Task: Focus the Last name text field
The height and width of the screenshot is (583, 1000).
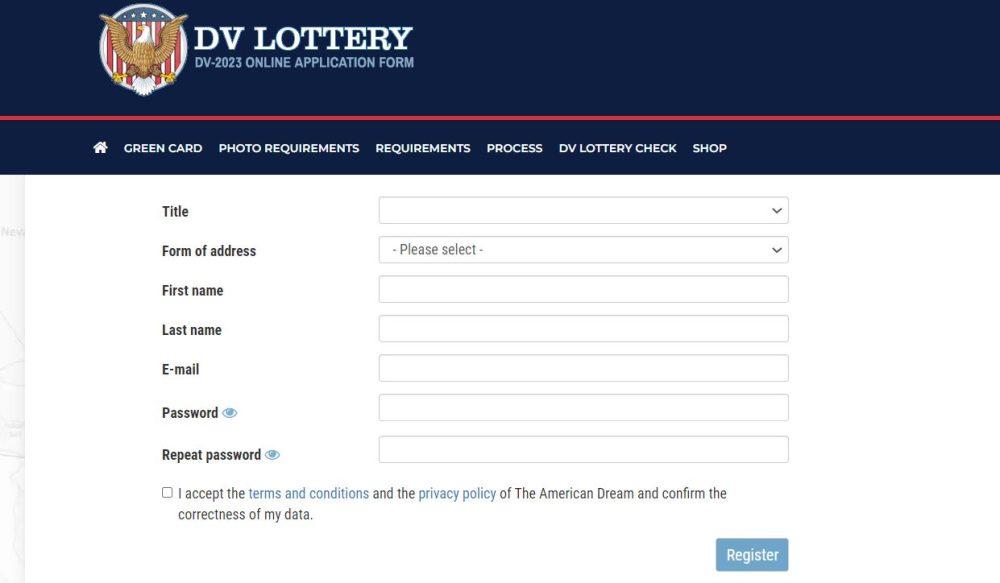Action: 583,329
